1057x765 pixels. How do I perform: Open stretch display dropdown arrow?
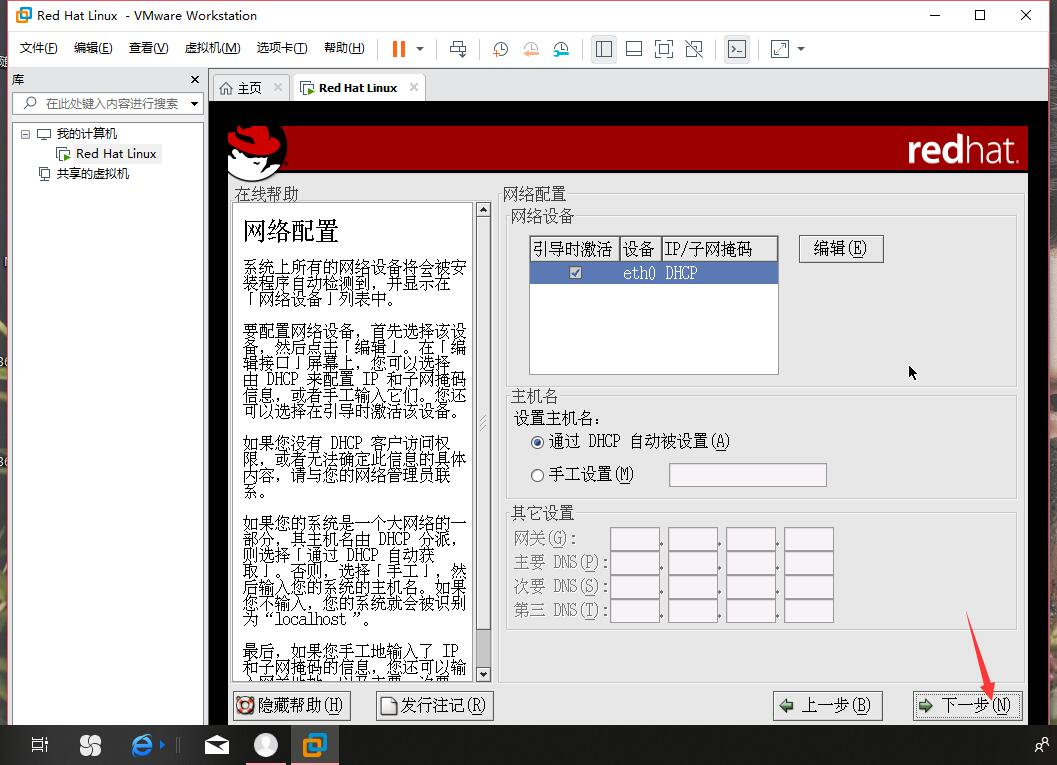click(x=801, y=49)
